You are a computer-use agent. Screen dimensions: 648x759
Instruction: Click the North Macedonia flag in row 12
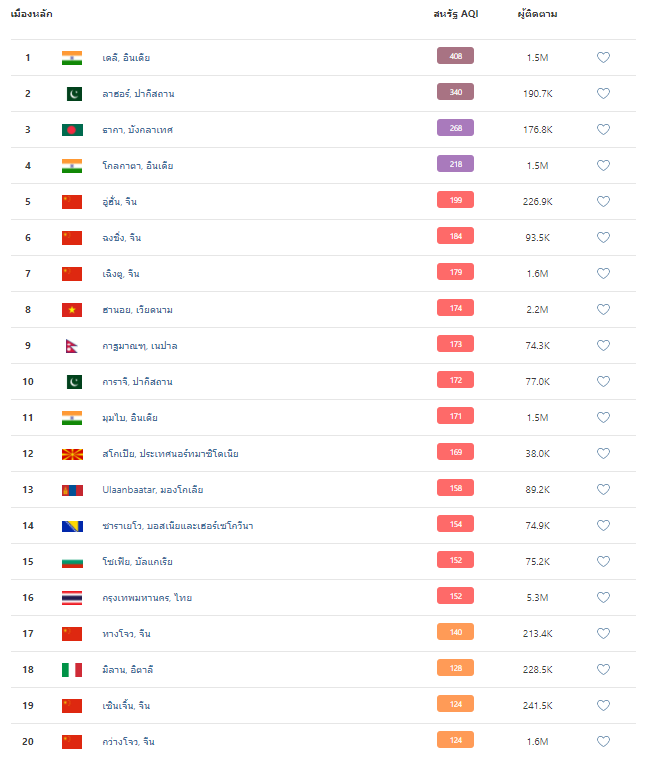click(72, 454)
